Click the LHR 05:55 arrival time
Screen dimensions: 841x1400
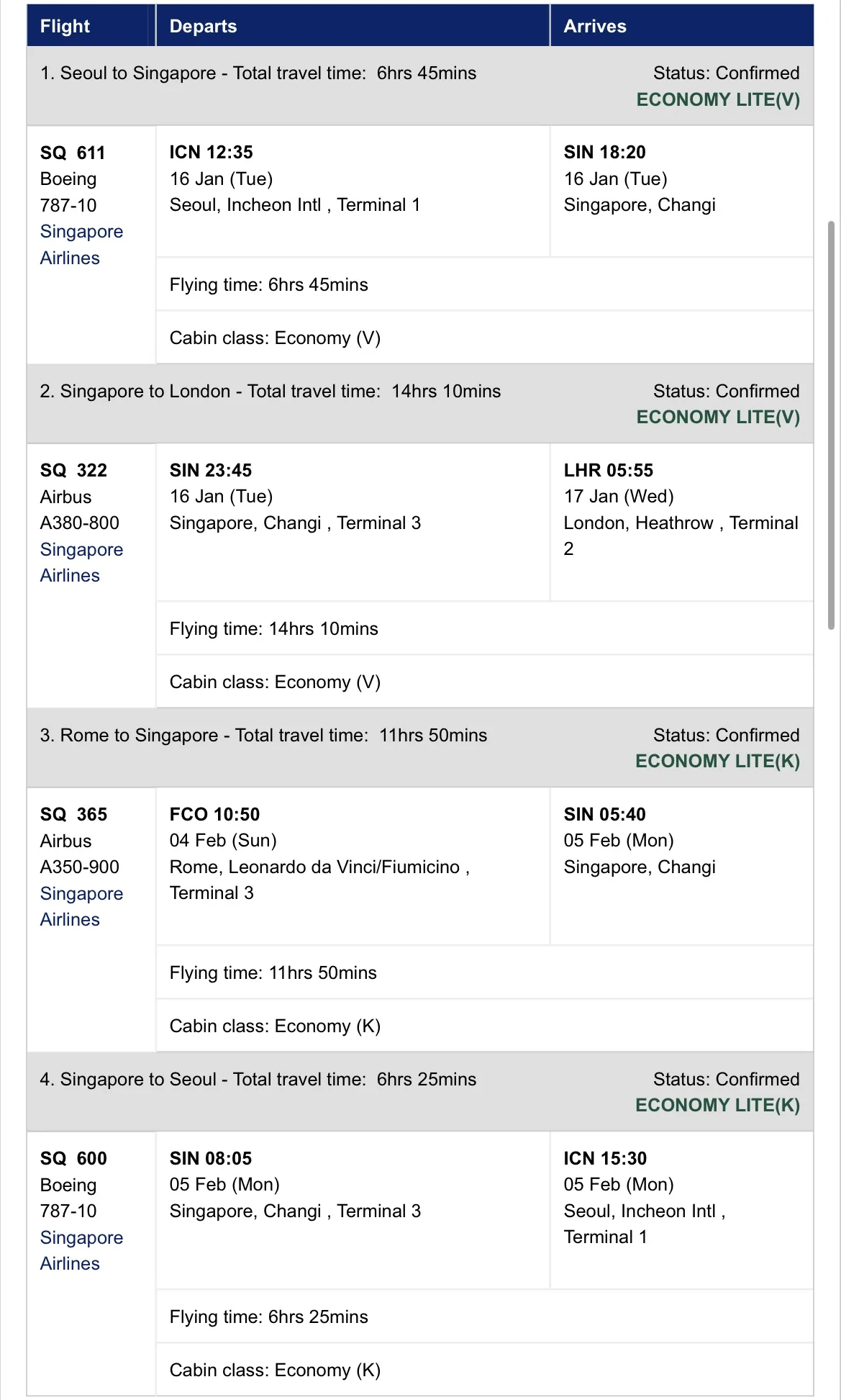click(609, 471)
